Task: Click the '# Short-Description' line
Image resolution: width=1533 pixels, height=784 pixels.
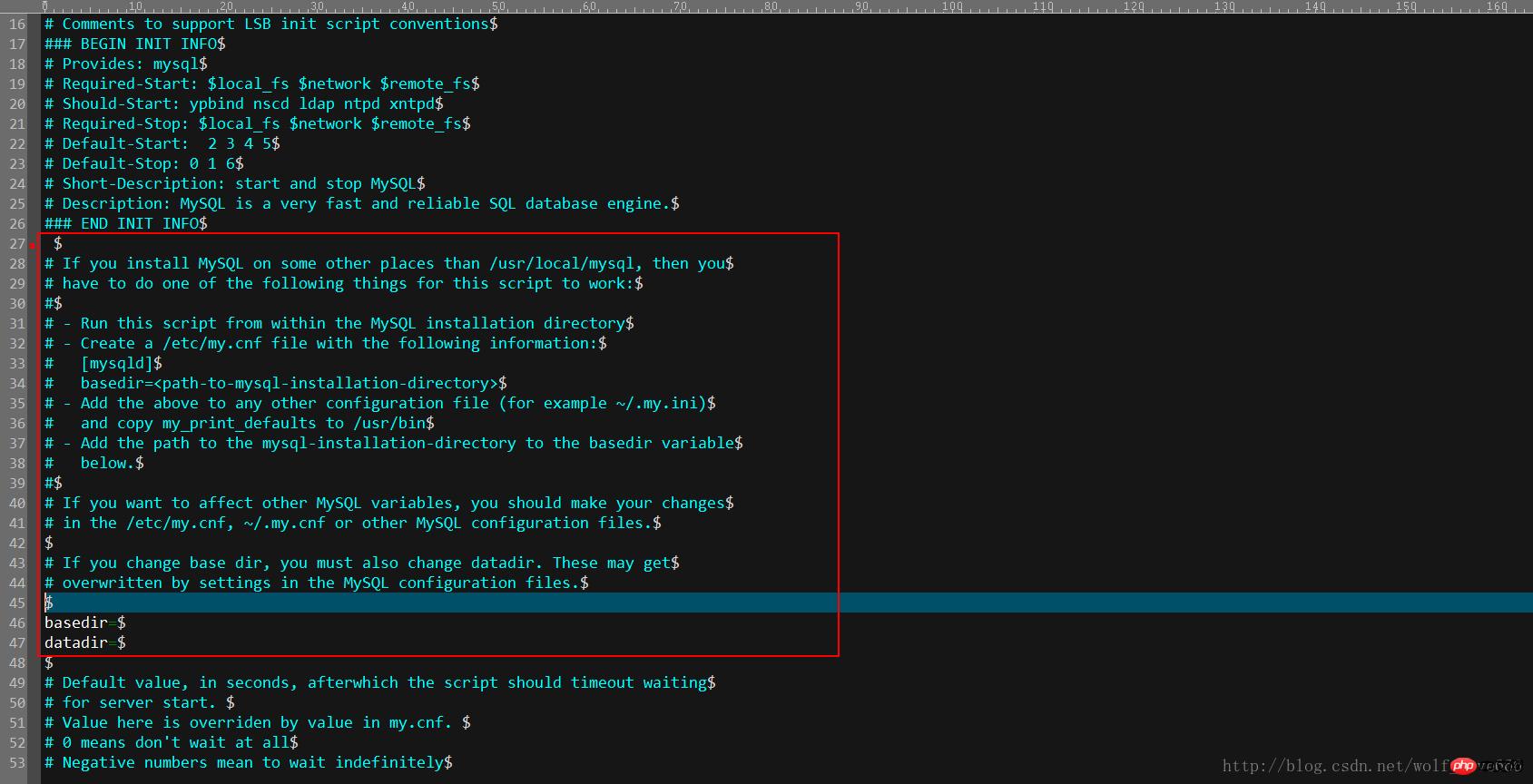Action: click(235, 183)
